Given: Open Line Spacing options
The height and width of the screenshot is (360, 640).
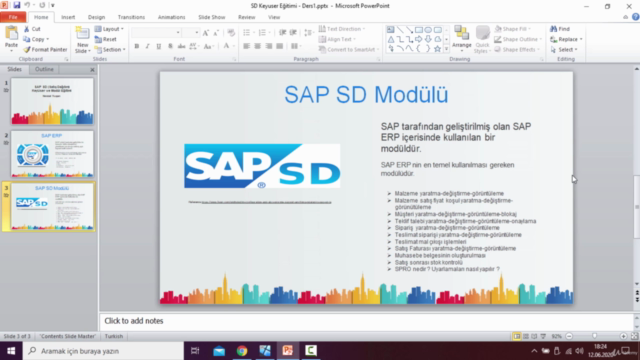Looking at the screenshot, I should coord(309,33).
